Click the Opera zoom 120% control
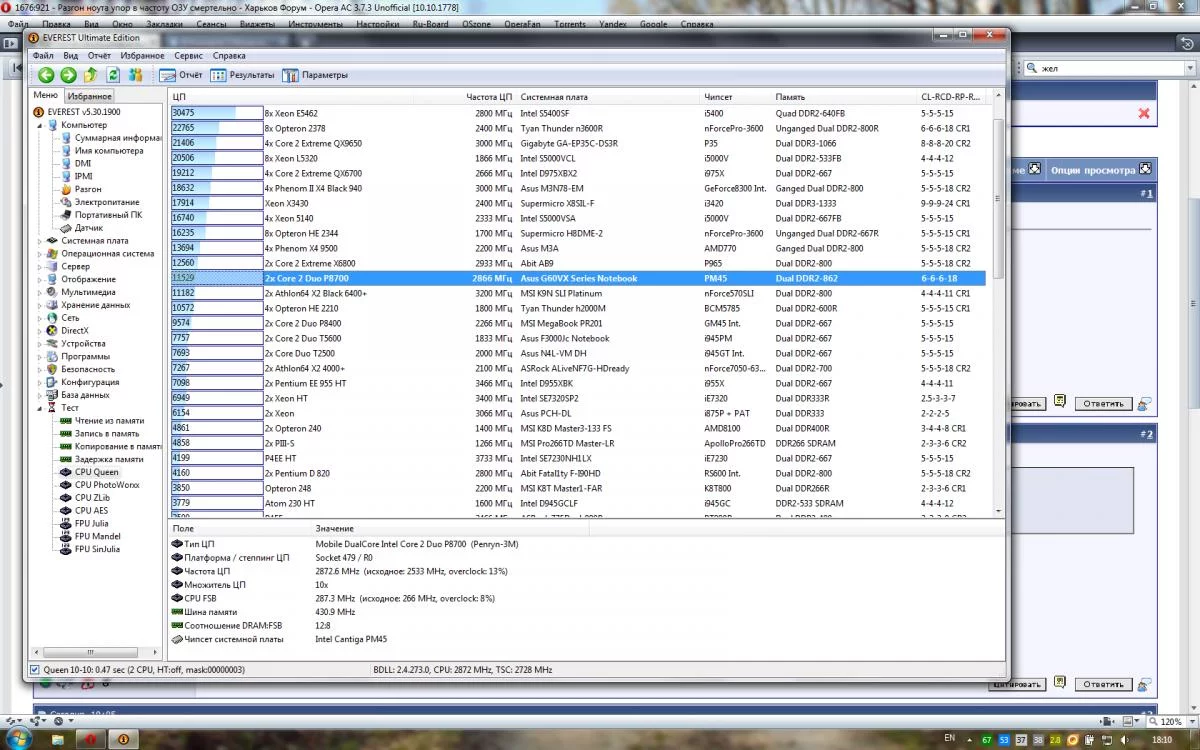1200x750 pixels. click(x=1172, y=721)
